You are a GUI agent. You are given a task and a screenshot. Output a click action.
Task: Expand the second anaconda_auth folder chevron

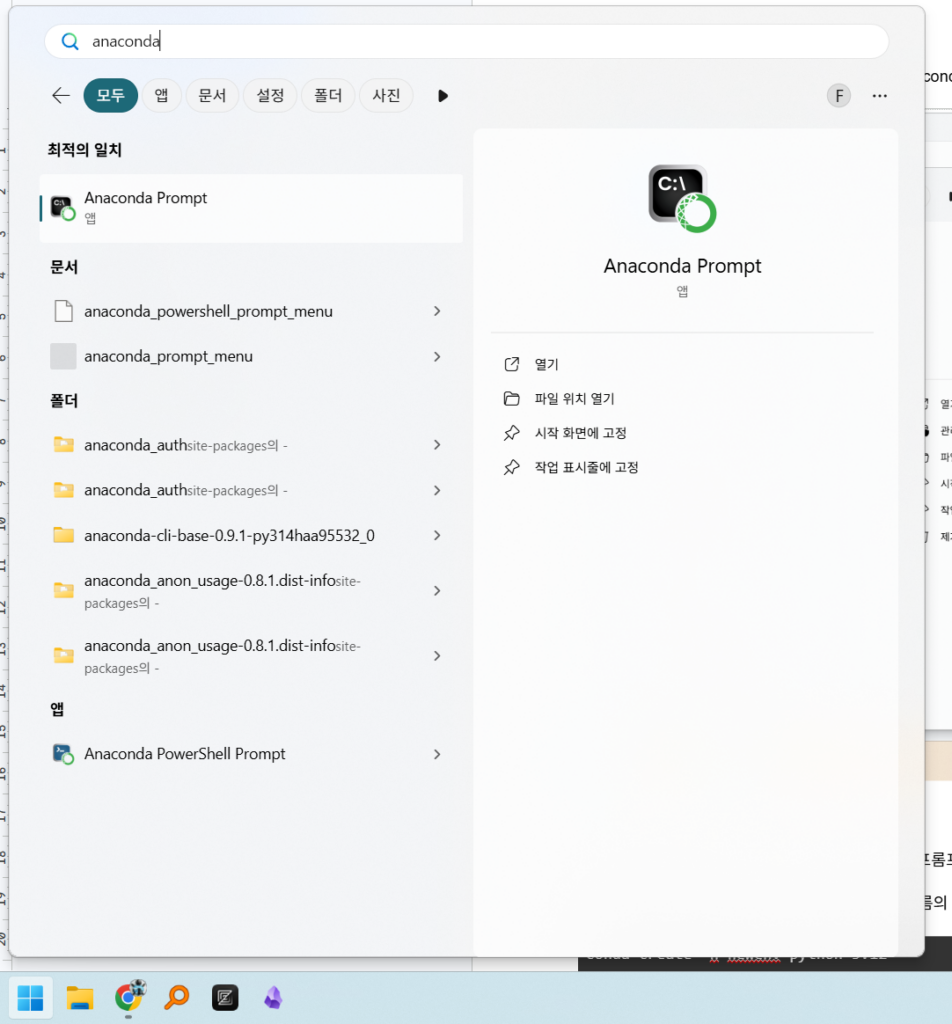(437, 490)
